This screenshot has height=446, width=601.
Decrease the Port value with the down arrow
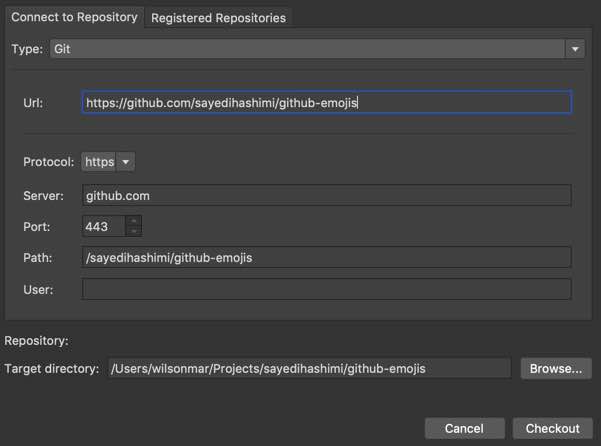pos(134,232)
